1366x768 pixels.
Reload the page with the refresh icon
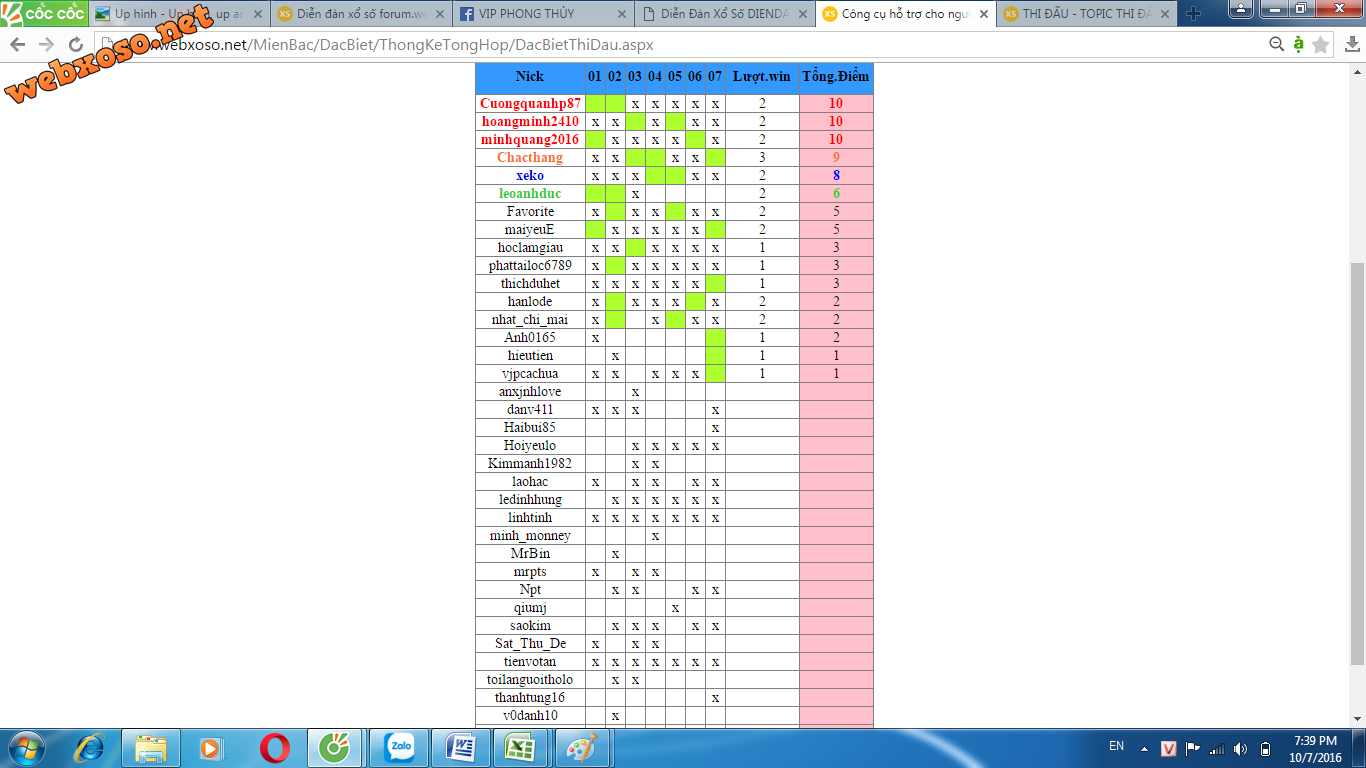pyautogui.click(x=76, y=45)
